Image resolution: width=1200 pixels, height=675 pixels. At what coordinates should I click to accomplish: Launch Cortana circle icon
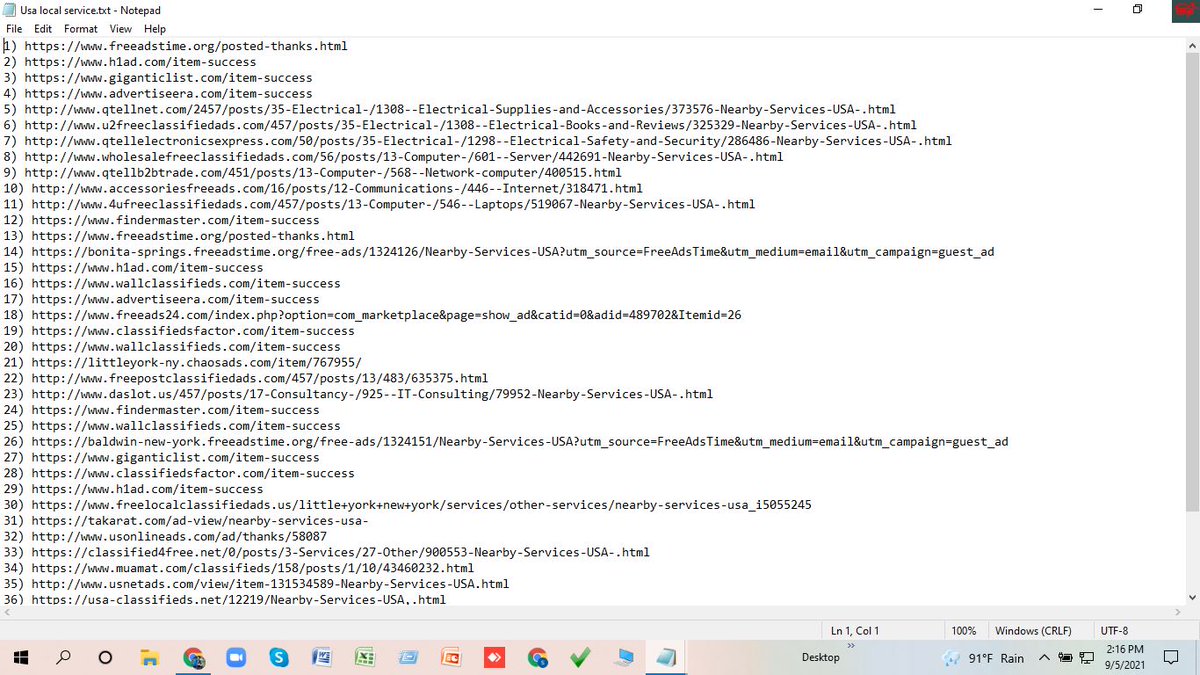tap(106, 658)
